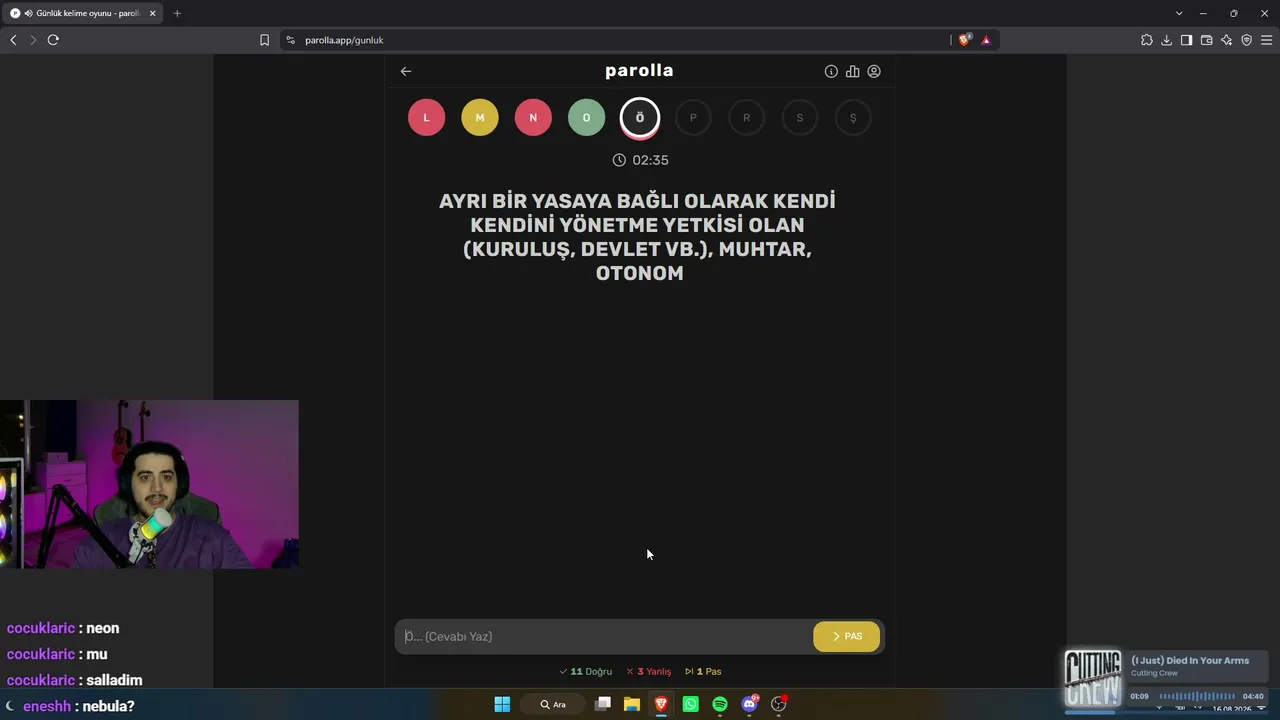Click the chat message 'salladim'
1280x720 pixels.
[x=114, y=680]
